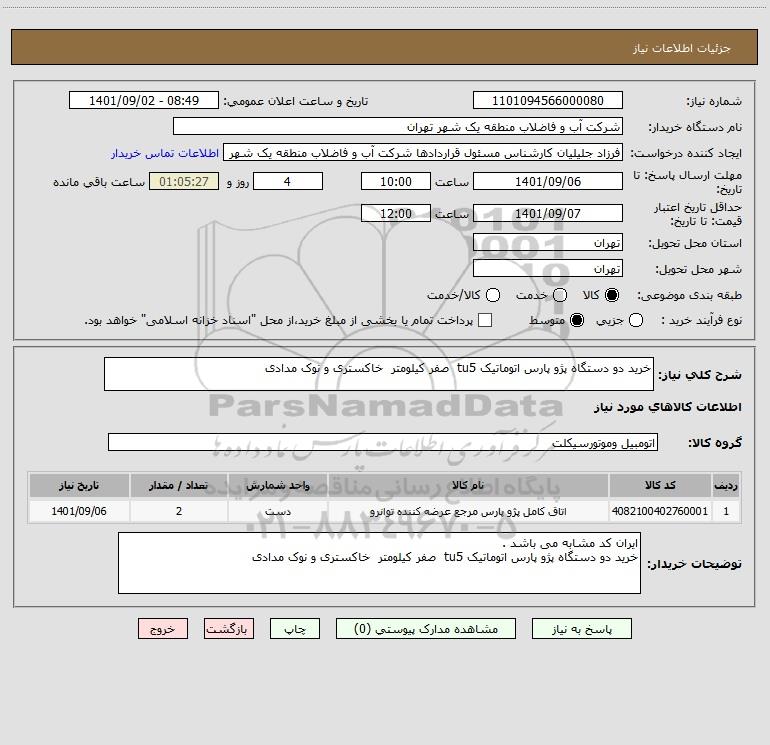Viewport: 770px width, 745px height.
Task: Click the ردیف column header
Action: coord(726,485)
